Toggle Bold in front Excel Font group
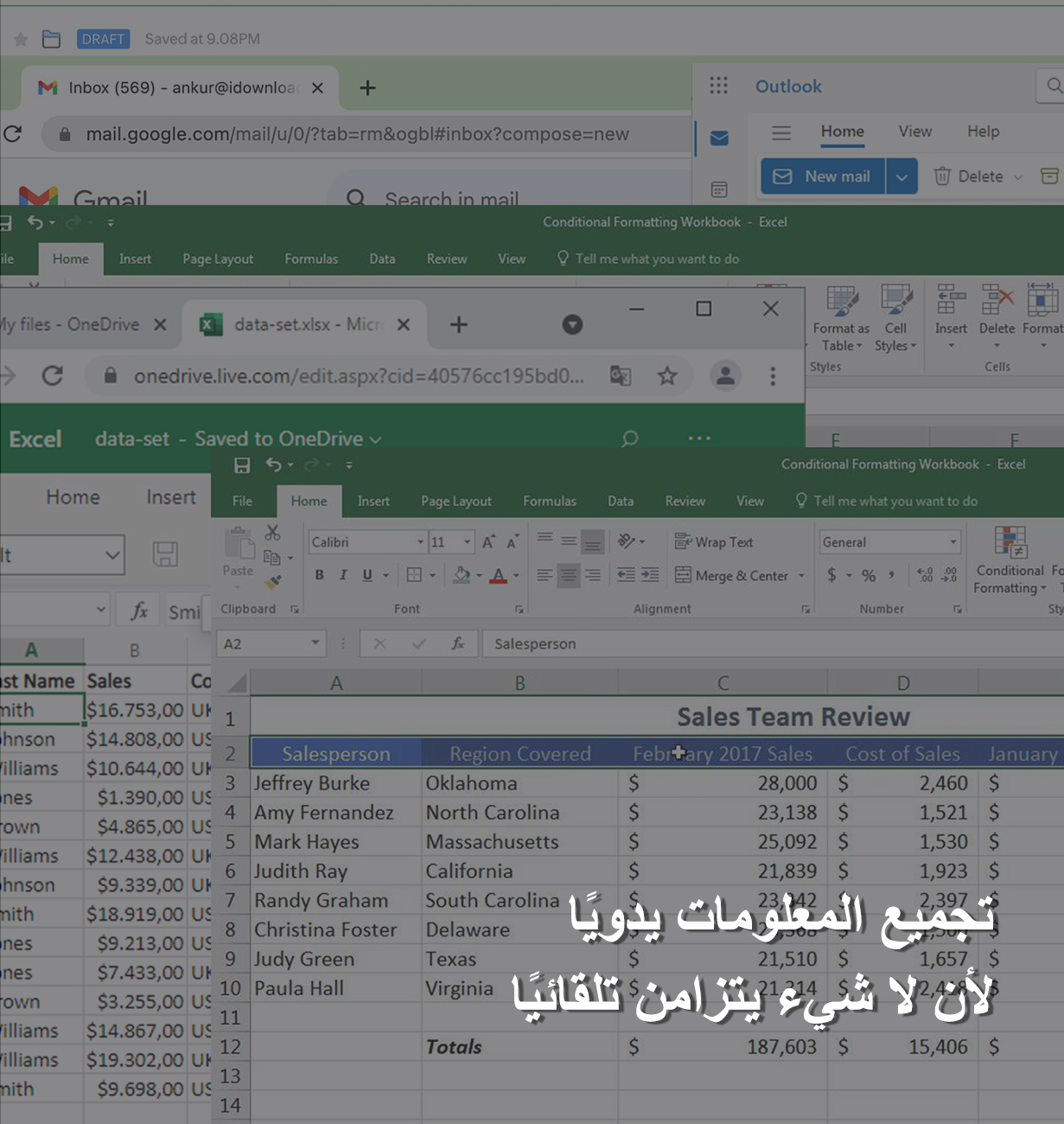Screen dimensions: 1064x1124 [319, 575]
